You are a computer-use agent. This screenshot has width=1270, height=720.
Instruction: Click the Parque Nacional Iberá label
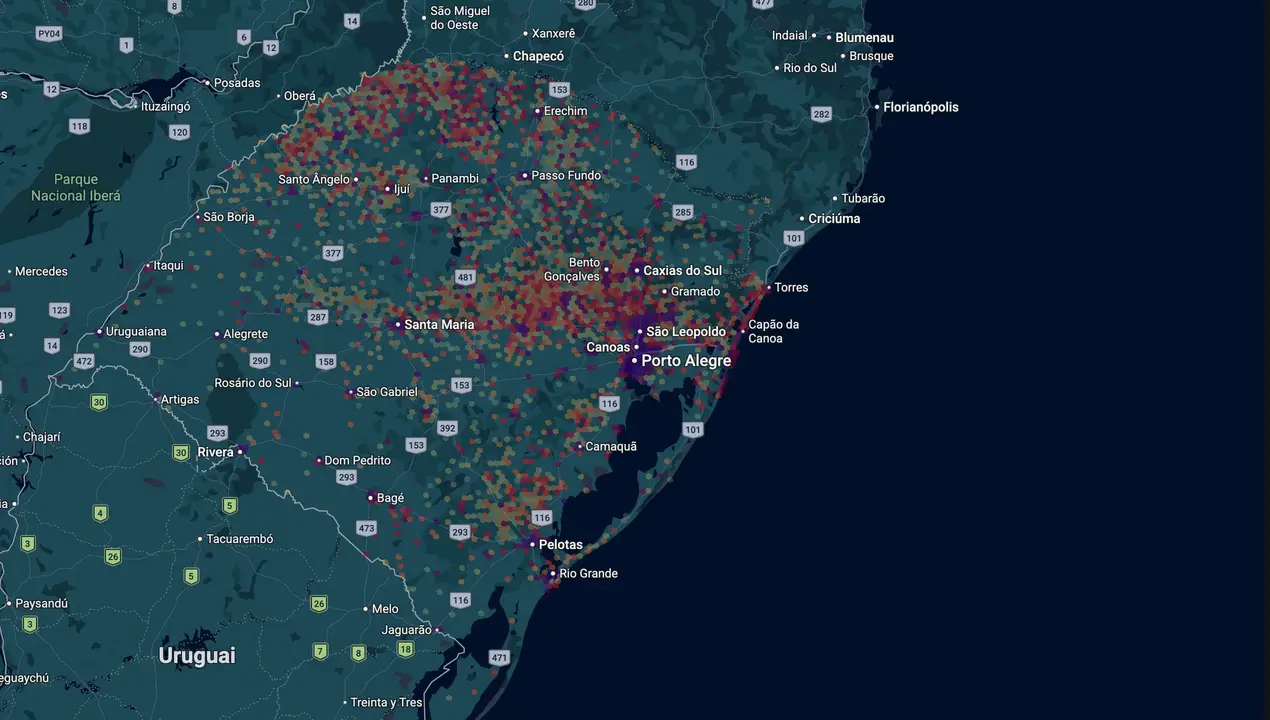coord(75,188)
